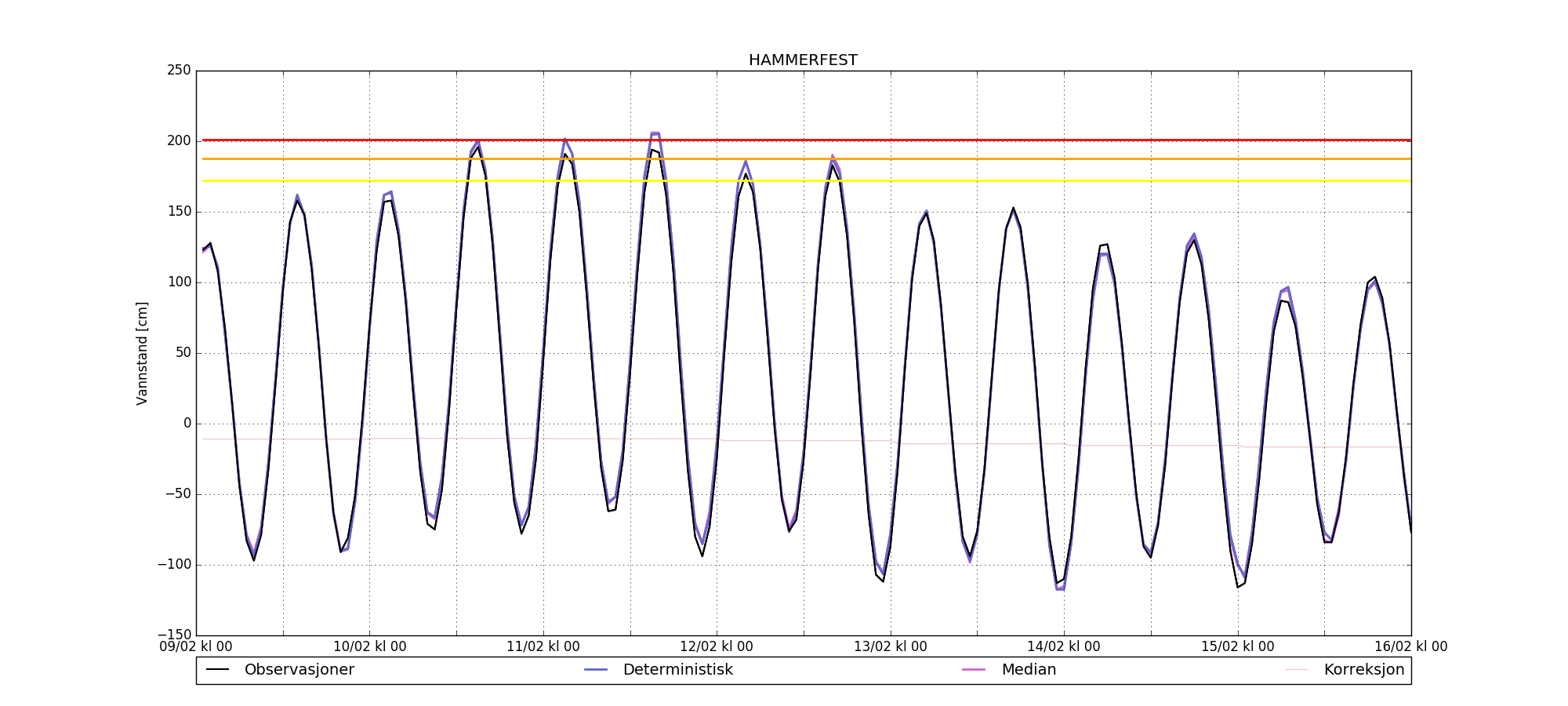Click the yellow threshold line
1568x706 pixels.
[807, 181]
